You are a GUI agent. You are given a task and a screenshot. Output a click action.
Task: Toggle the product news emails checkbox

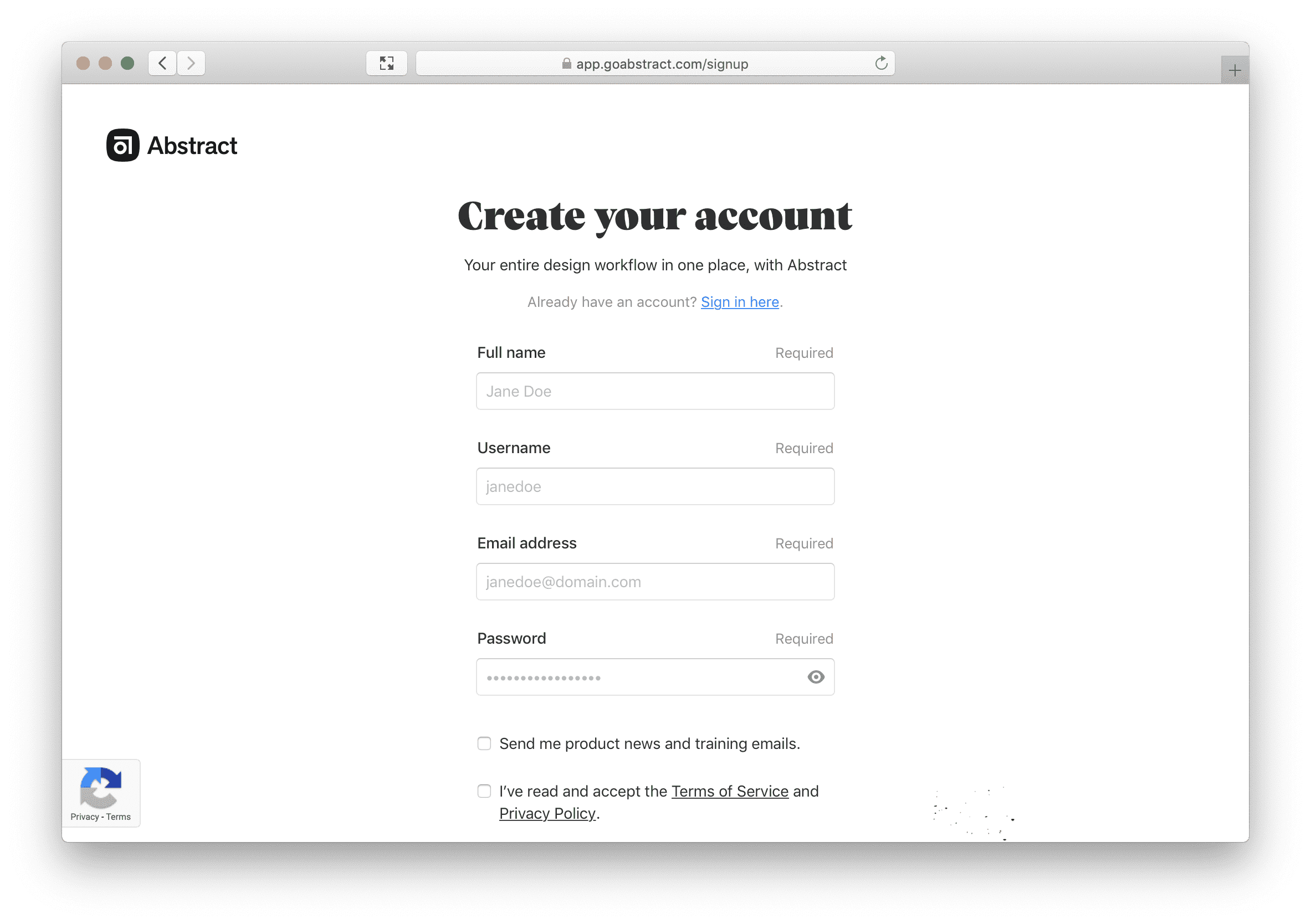click(485, 743)
